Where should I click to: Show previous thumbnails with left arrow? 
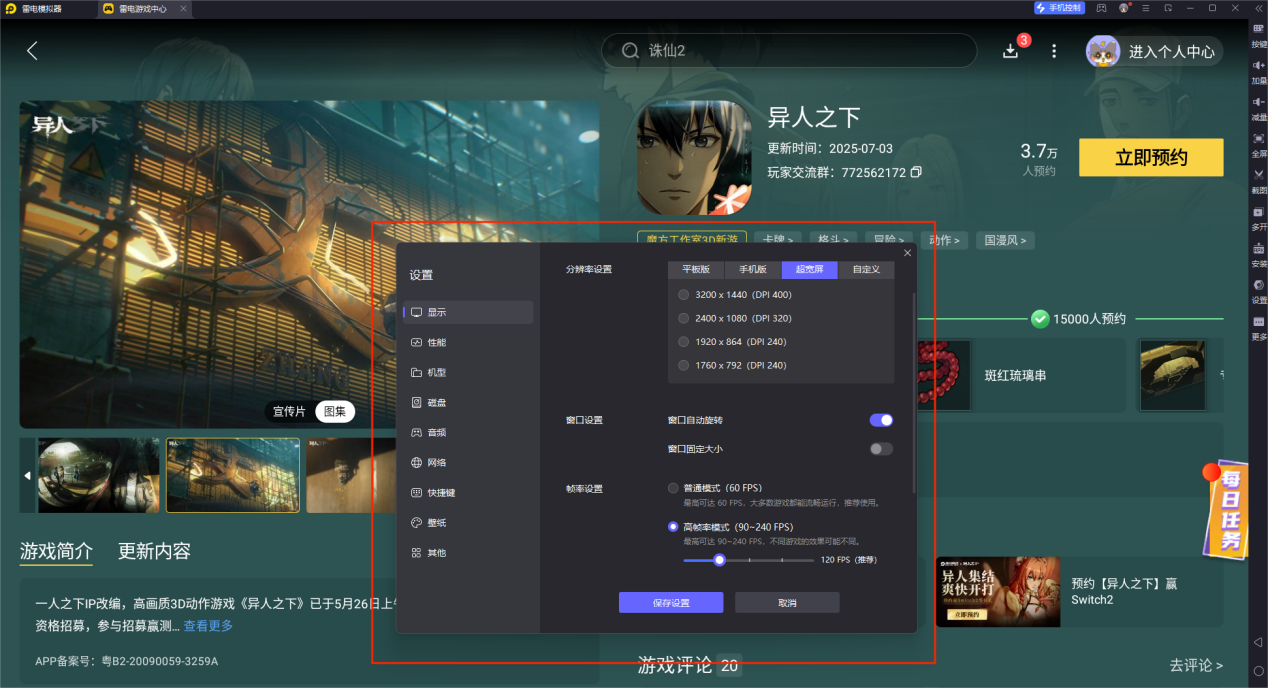point(27,475)
